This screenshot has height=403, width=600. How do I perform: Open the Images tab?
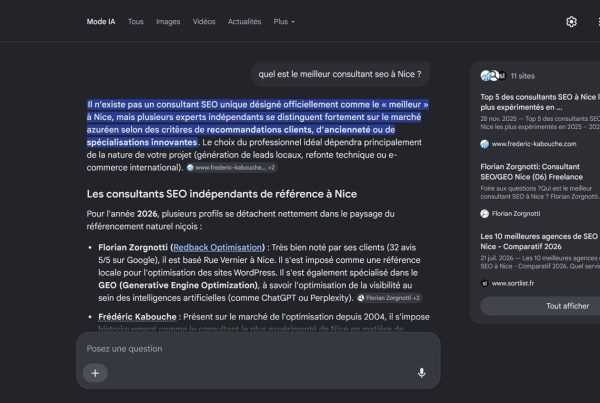point(168,22)
